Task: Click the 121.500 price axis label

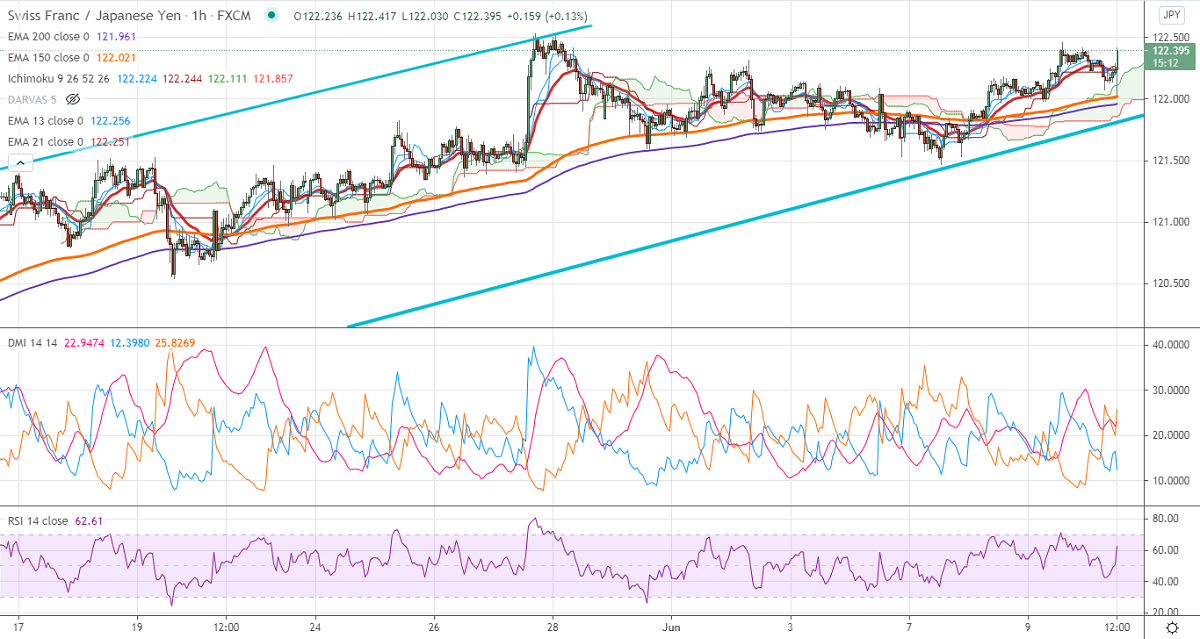Action: point(1169,161)
